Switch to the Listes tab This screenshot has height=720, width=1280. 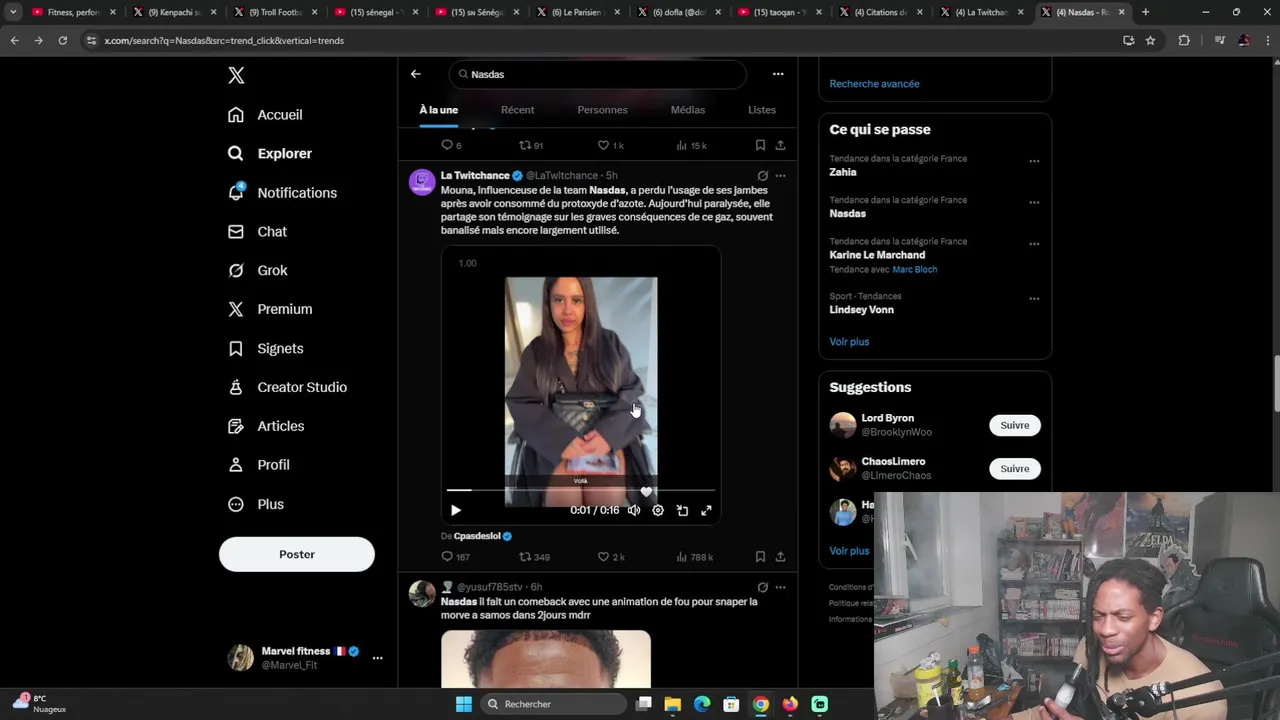(762, 110)
